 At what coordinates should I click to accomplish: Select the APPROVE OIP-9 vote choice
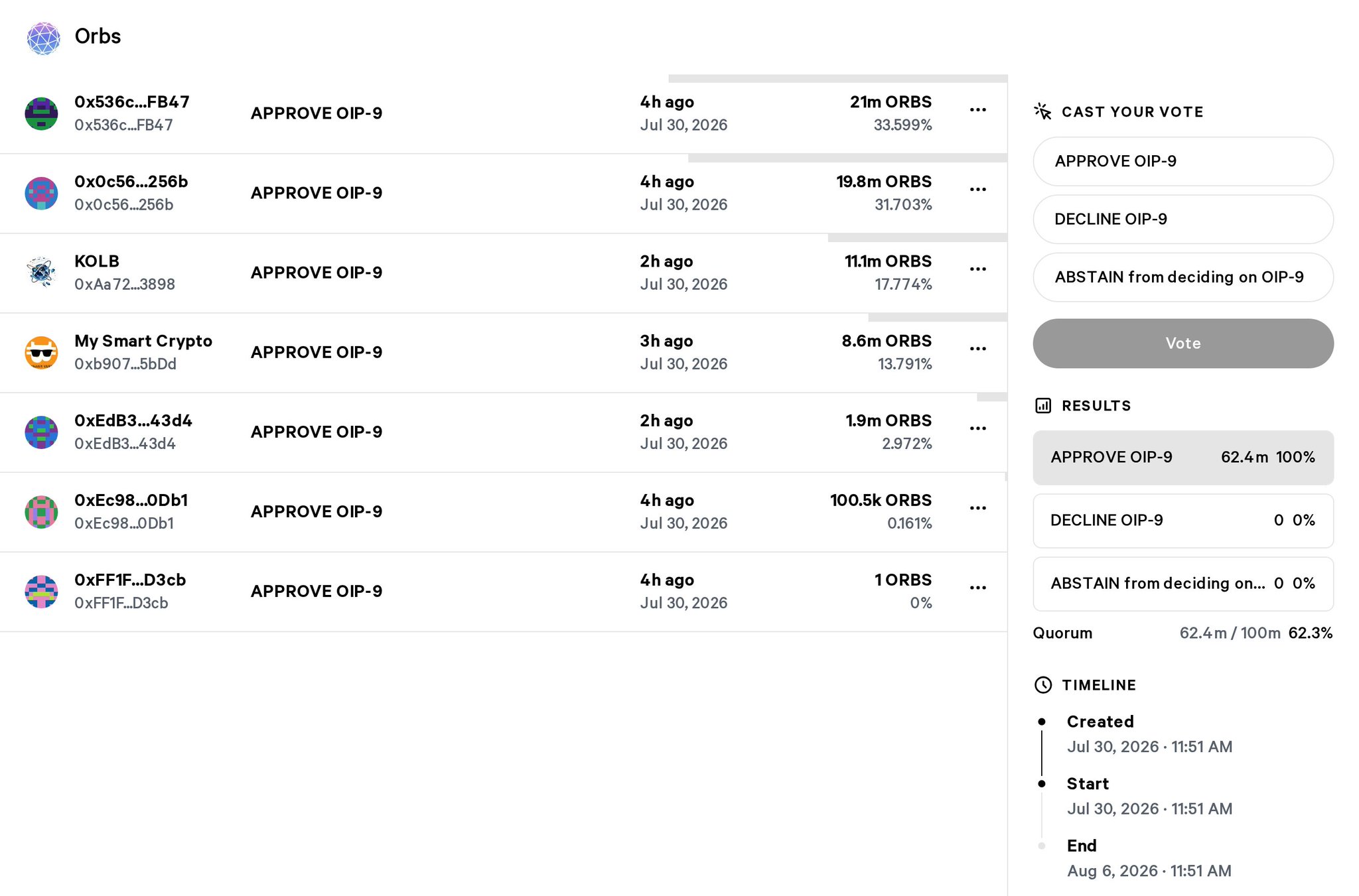(1183, 161)
